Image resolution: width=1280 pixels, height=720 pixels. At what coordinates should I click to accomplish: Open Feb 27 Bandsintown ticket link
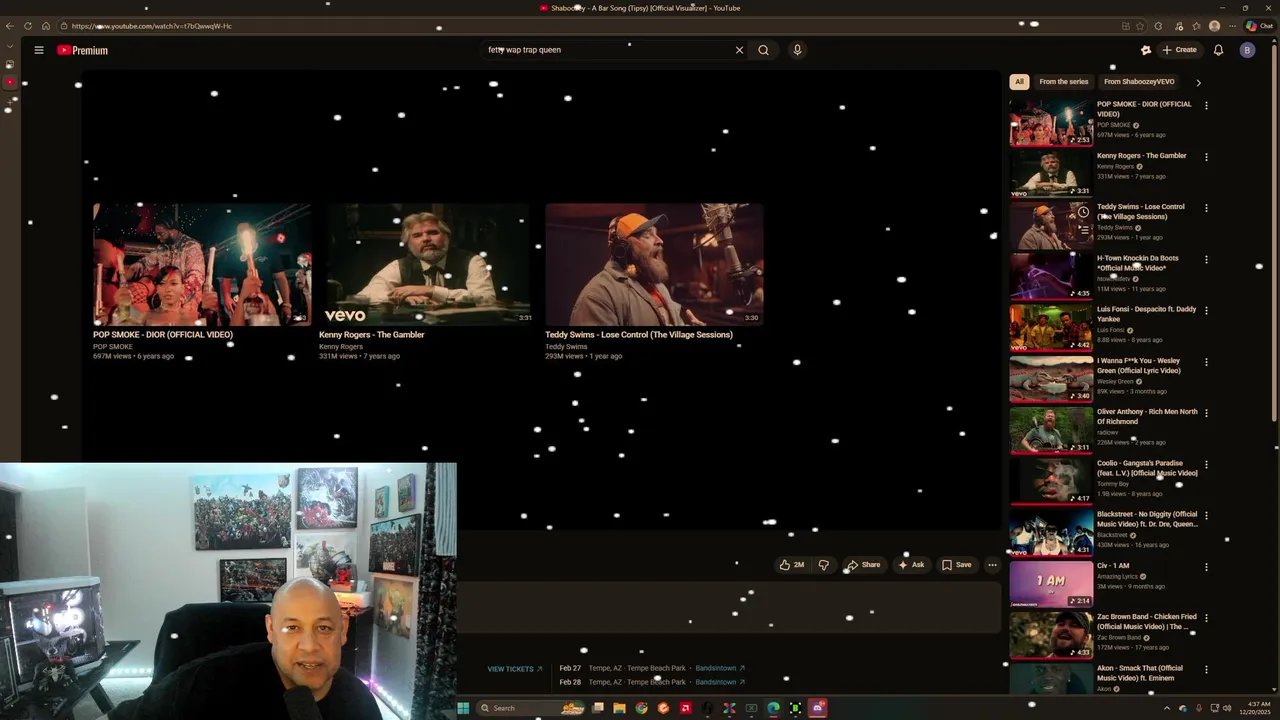click(x=720, y=668)
